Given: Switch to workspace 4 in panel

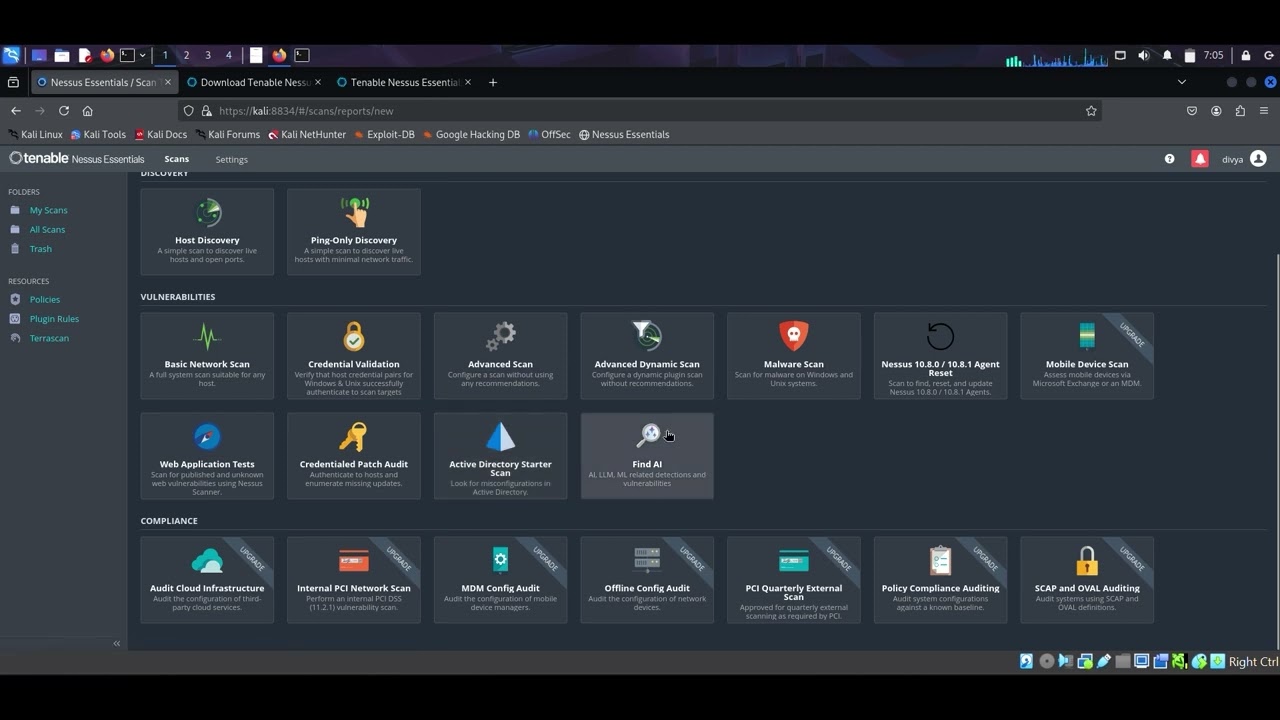Looking at the screenshot, I should [x=228, y=55].
